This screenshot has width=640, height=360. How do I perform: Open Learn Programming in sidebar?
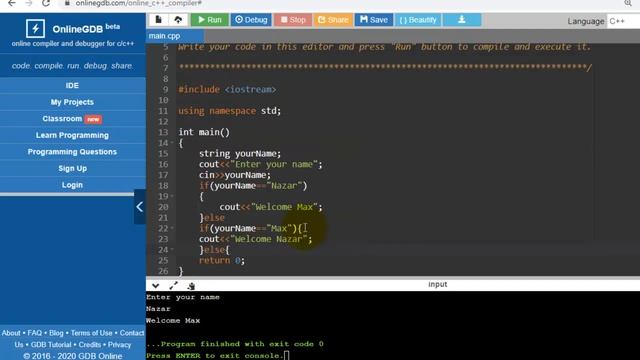(72, 135)
